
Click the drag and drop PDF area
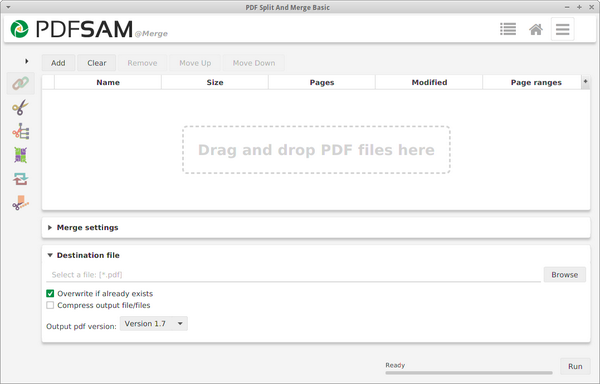(x=316, y=150)
